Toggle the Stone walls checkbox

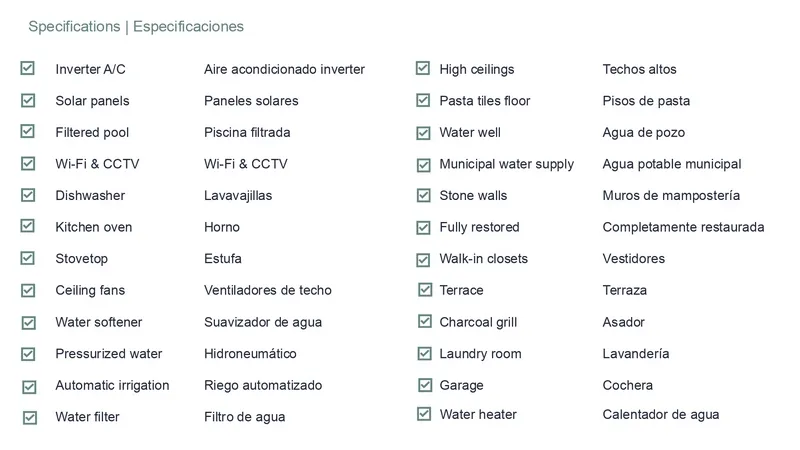pyautogui.click(x=423, y=196)
